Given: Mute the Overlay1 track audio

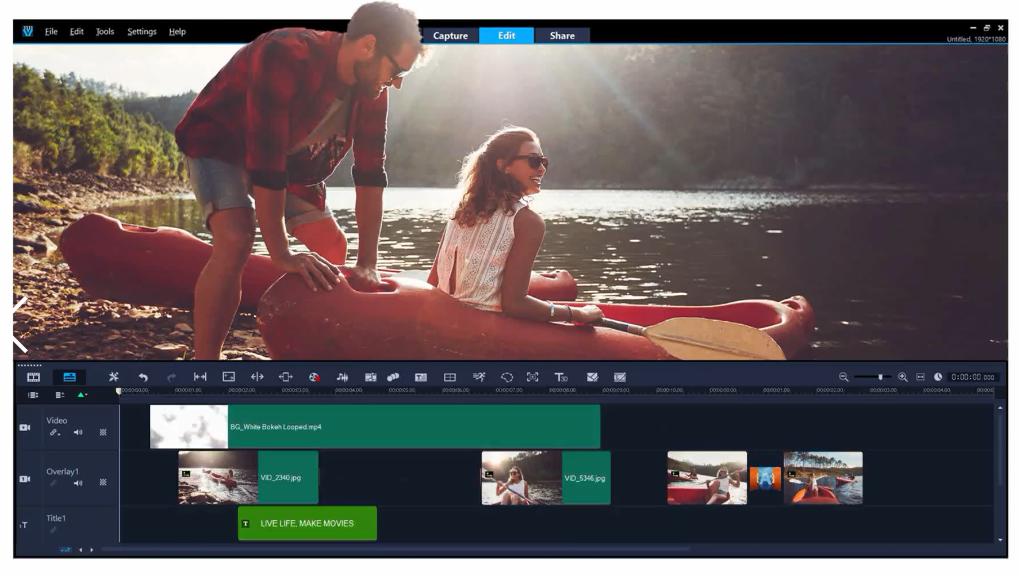Looking at the screenshot, I should [x=78, y=484].
